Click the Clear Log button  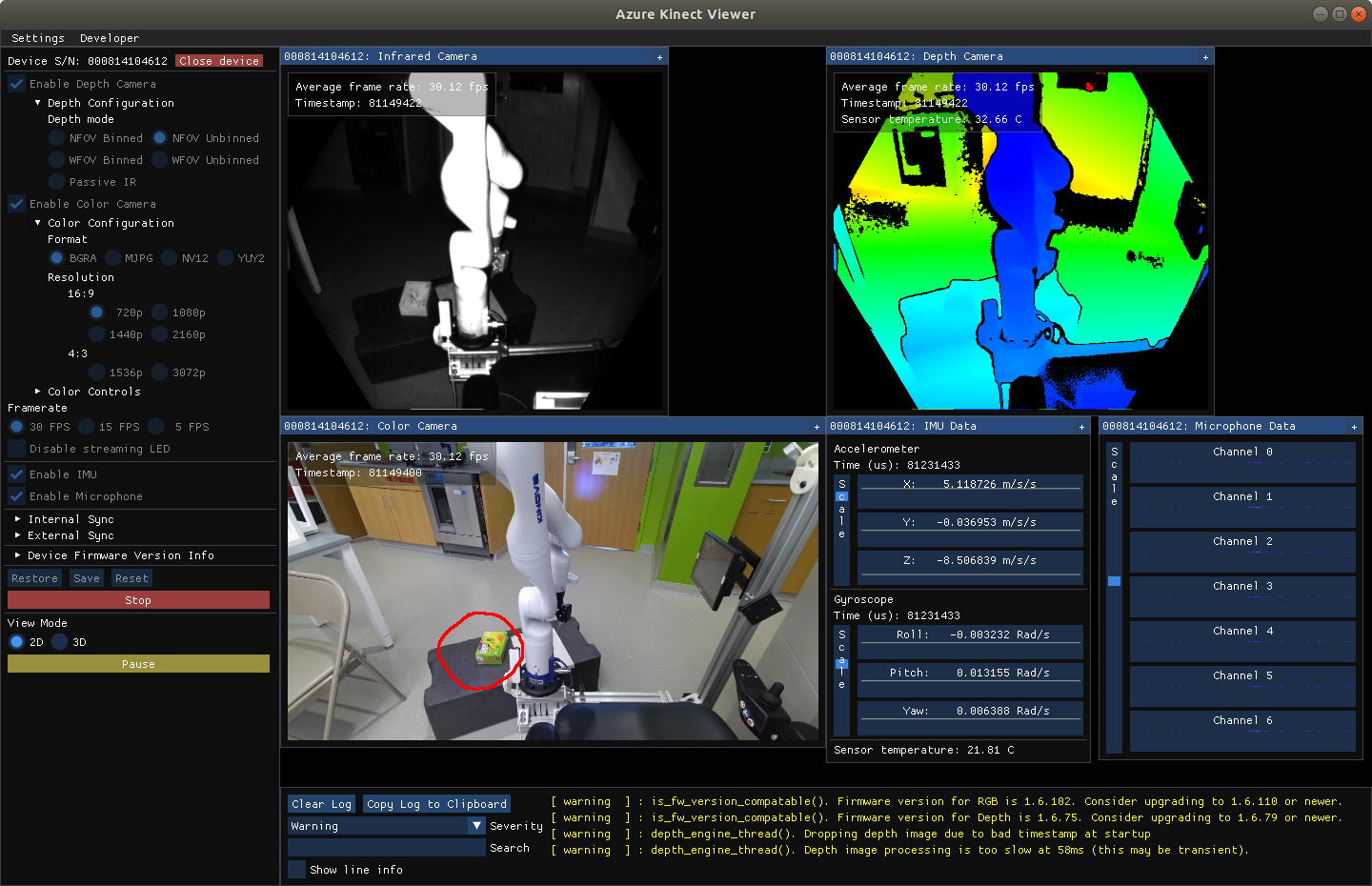[322, 804]
